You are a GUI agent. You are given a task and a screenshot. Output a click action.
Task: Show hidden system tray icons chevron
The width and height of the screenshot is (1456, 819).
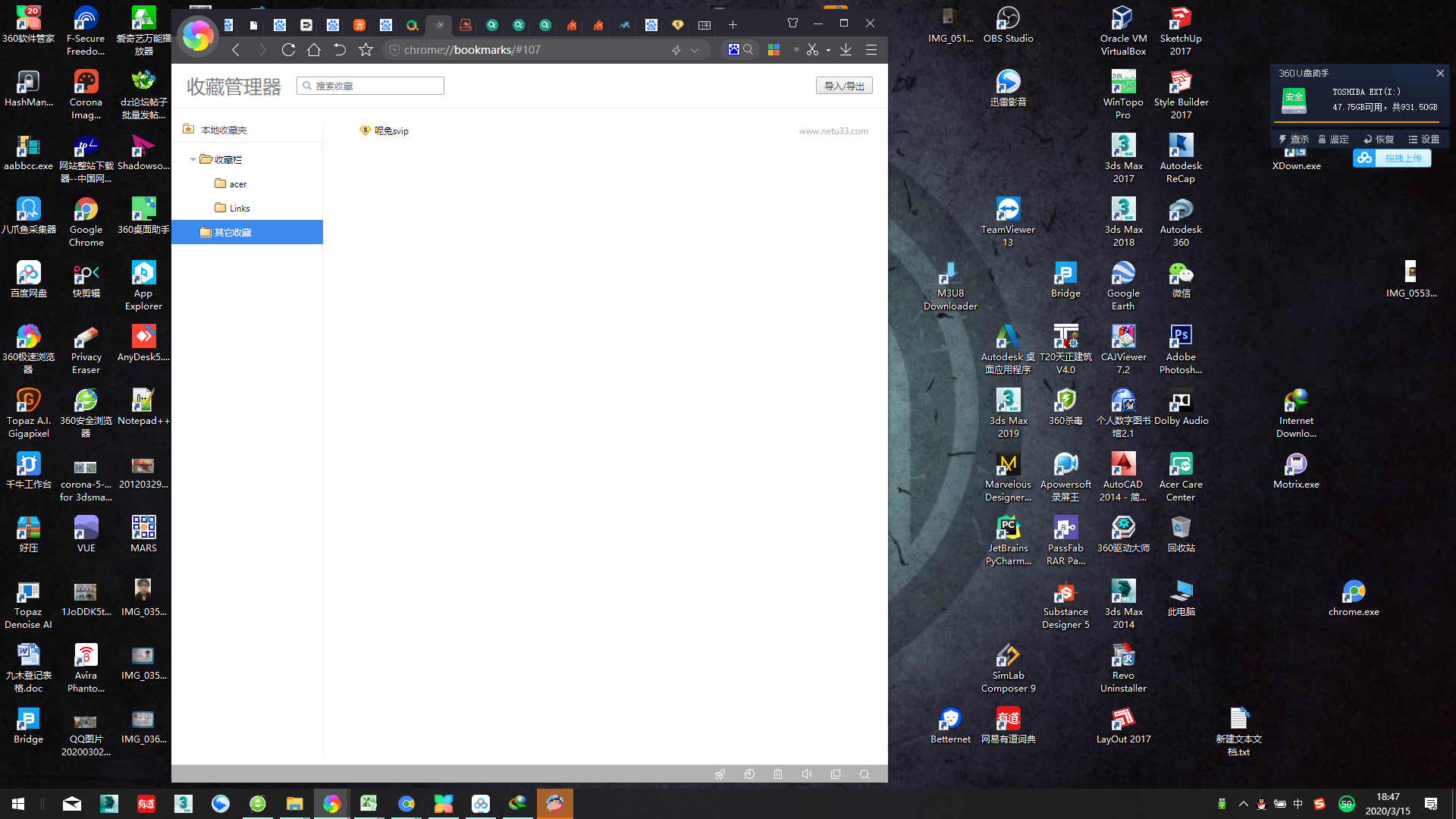pos(1243,804)
